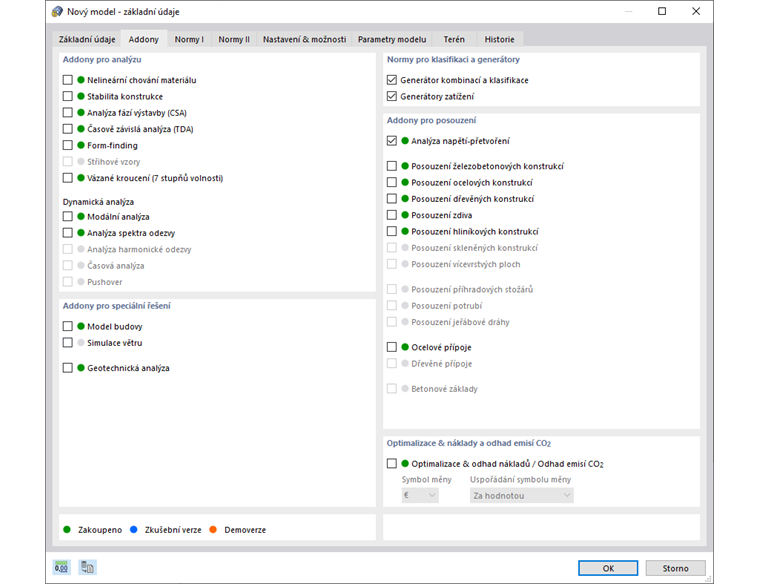760x584 pixels.
Task: Check Posouzení dřevěných konstrukcí
Action: point(392,198)
